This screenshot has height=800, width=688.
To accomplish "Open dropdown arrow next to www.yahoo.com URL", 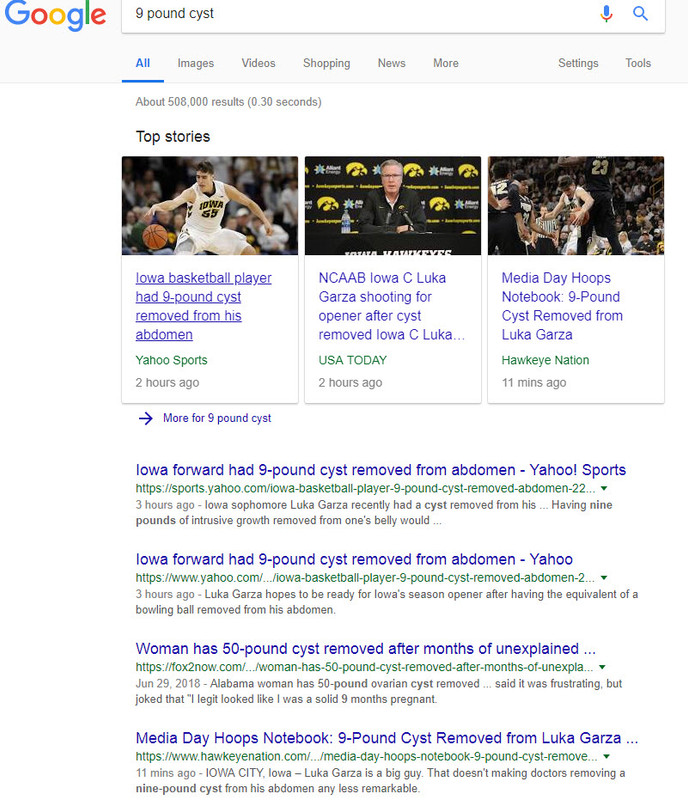I will 604,578.
